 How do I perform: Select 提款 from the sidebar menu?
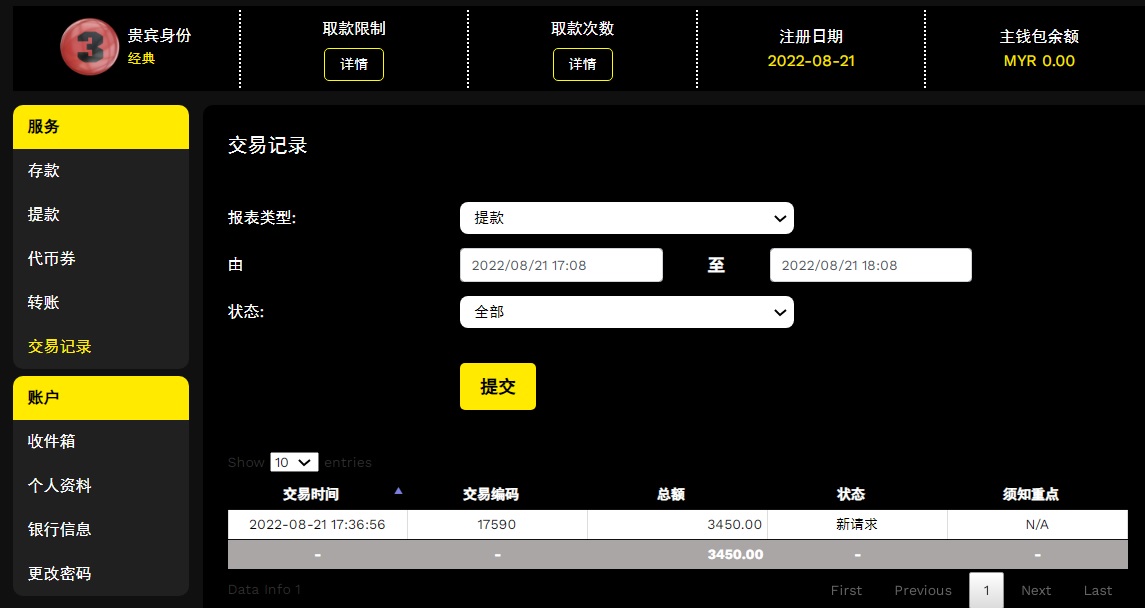click(x=44, y=215)
